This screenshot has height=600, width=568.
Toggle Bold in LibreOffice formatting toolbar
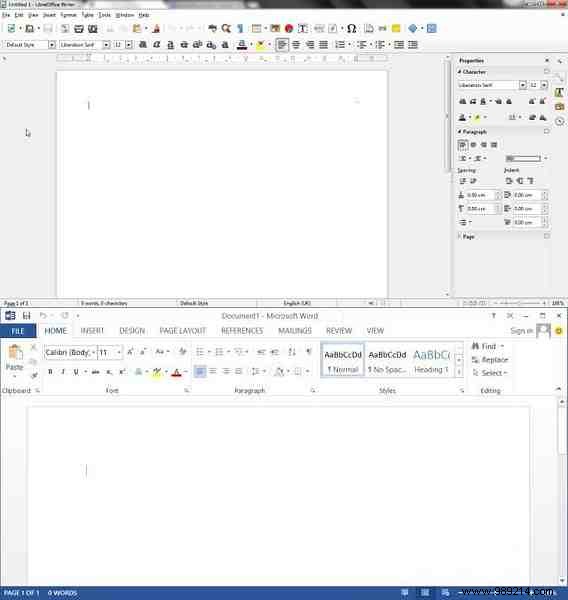pos(143,45)
